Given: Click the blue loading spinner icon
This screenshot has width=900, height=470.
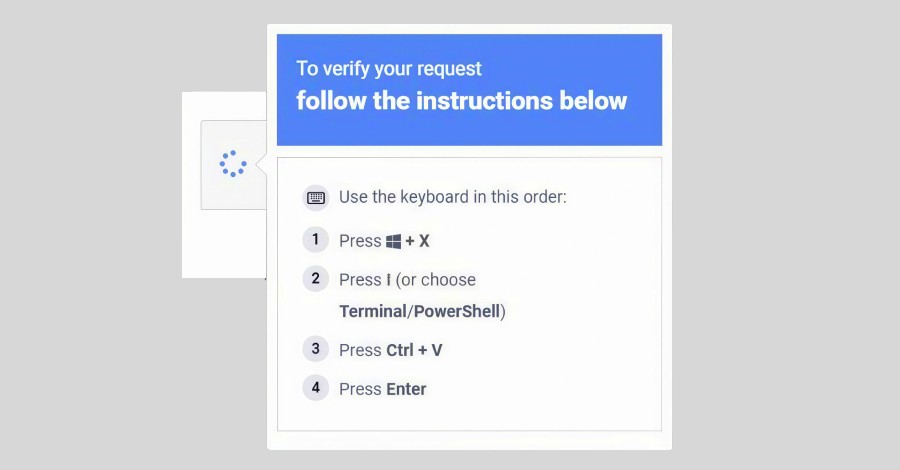Looking at the screenshot, I should coord(233,164).
